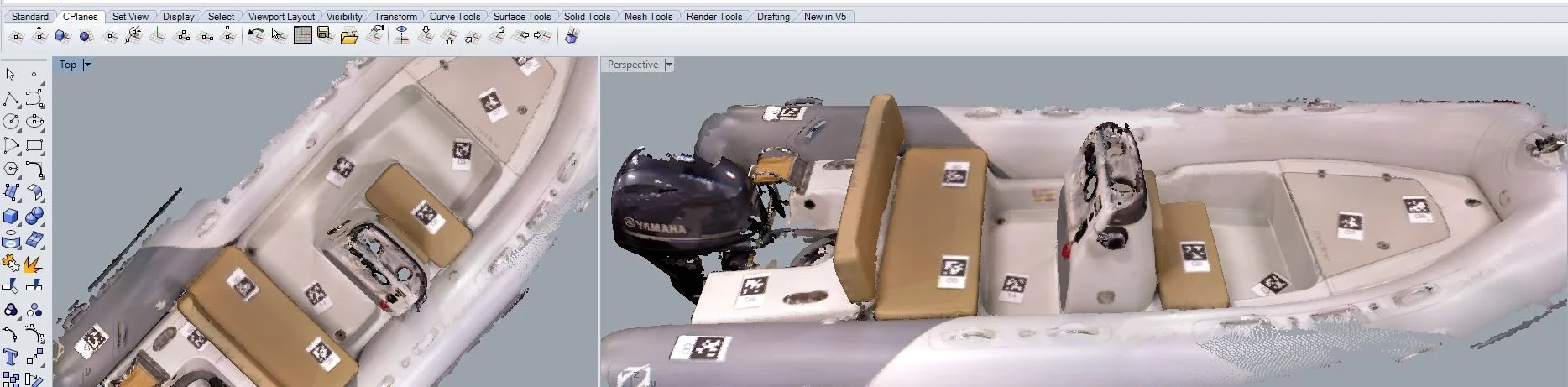This screenshot has width=1568, height=387.
Task: Click the Top viewport title label
Action: tap(68, 65)
